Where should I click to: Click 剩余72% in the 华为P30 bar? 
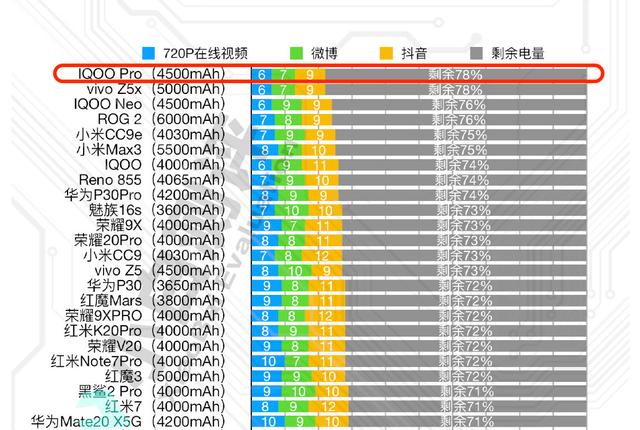tap(466, 286)
